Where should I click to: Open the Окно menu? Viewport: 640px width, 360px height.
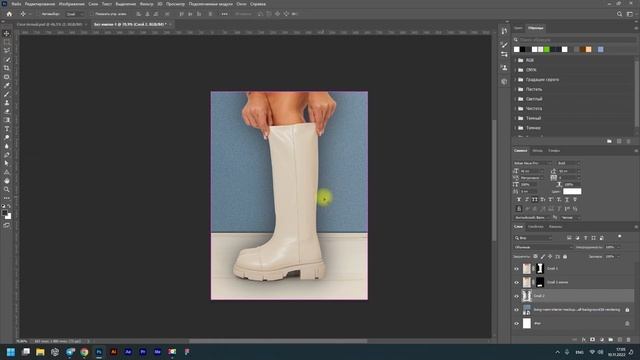pos(241,4)
